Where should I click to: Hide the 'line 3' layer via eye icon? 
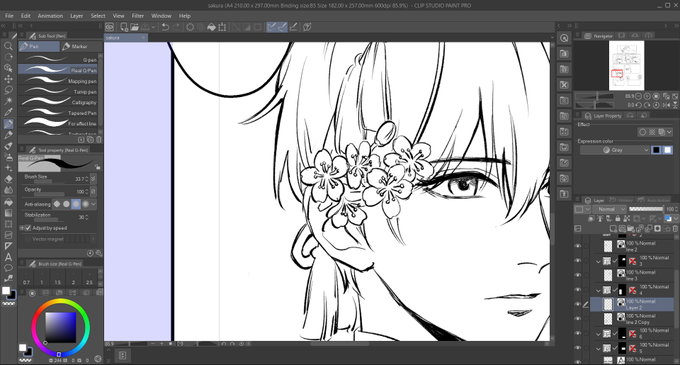(x=578, y=275)
